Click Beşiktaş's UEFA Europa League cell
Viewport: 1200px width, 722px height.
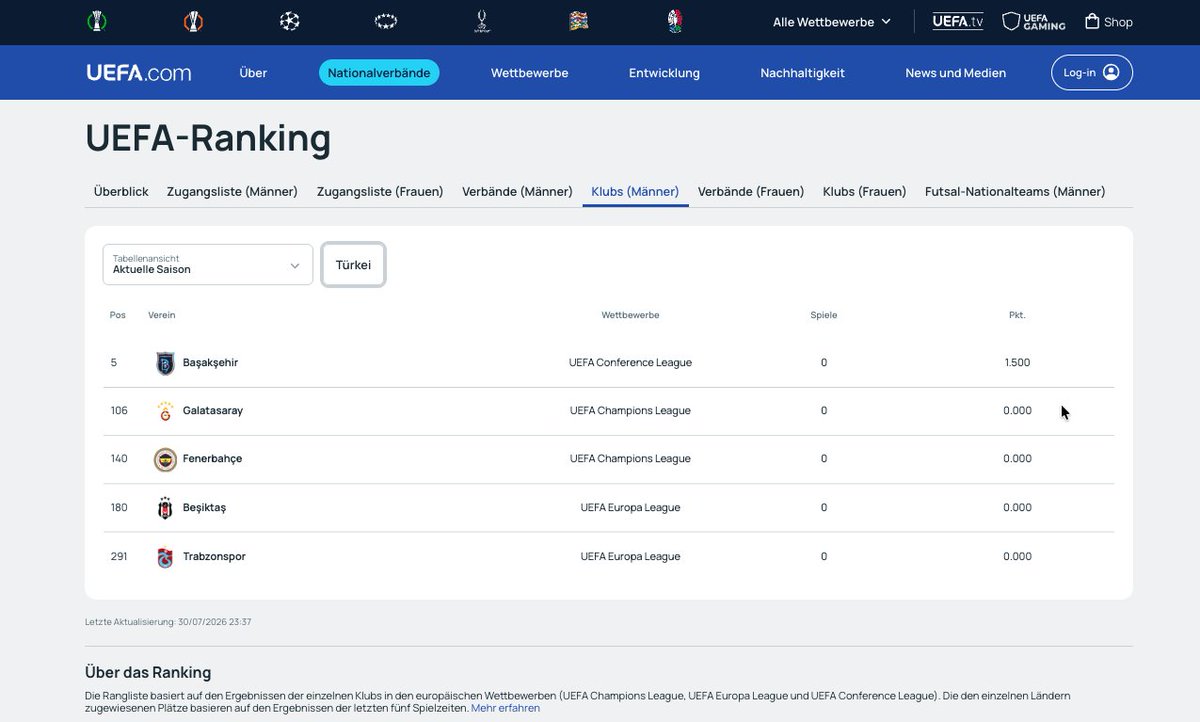pyautogui.click(x=630, y=508)
